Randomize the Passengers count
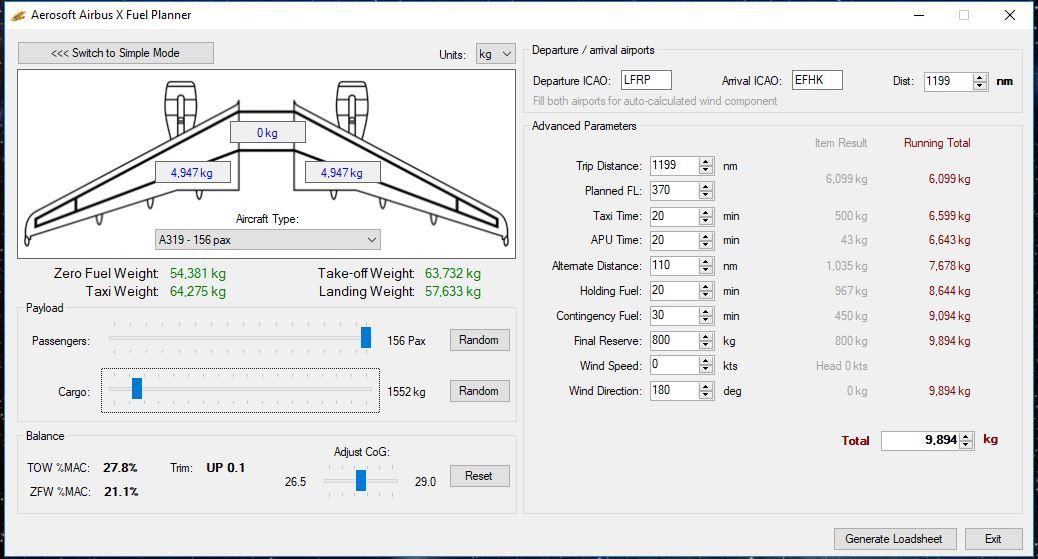This screenshot has width=1038, height=559. (479, 340)
